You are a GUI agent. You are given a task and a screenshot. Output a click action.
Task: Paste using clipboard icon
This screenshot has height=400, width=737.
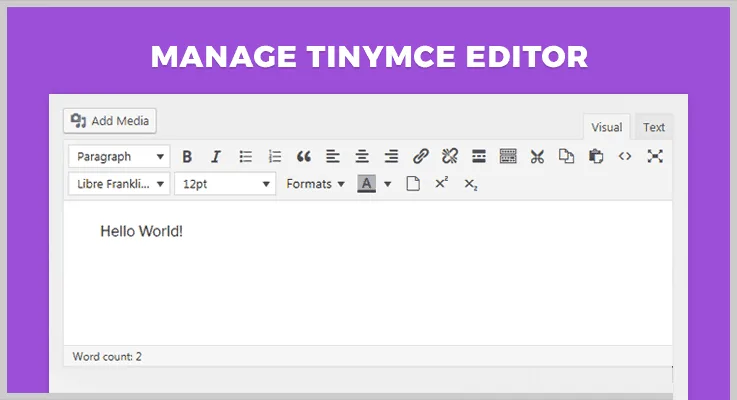tap(596, 157)
